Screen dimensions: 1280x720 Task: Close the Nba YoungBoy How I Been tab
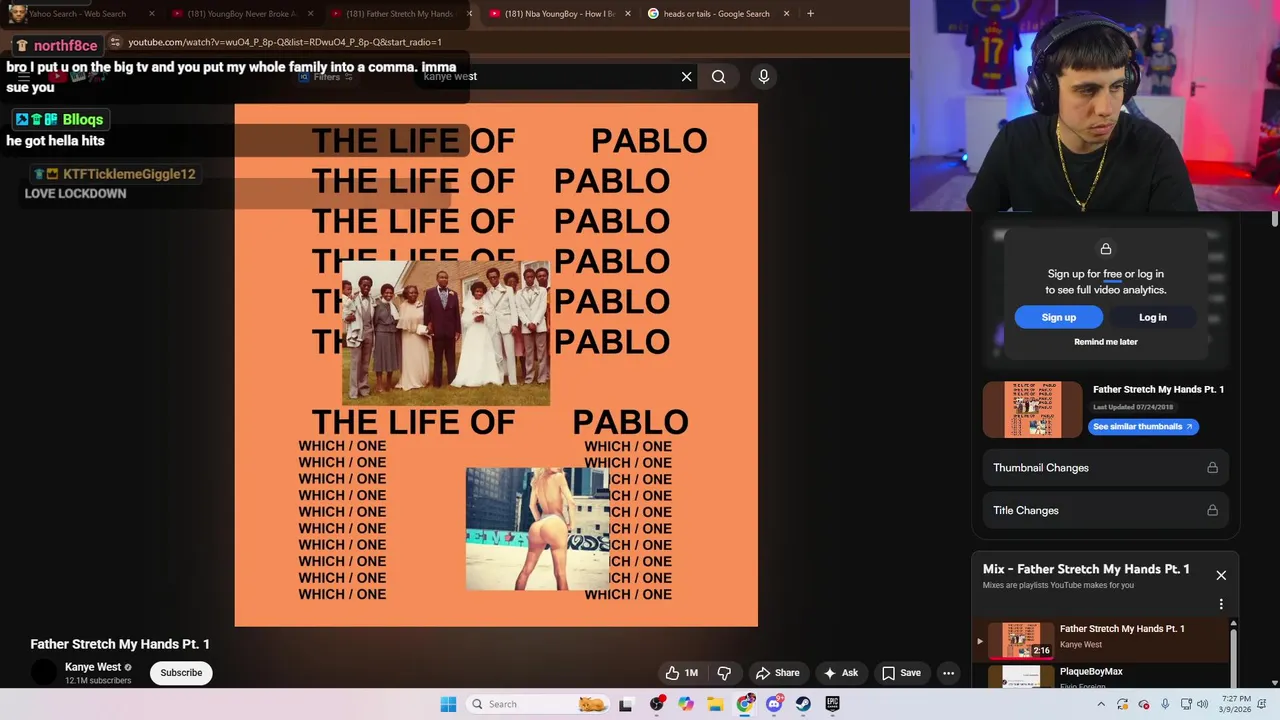pyautogui.click(x=627, y=14)
